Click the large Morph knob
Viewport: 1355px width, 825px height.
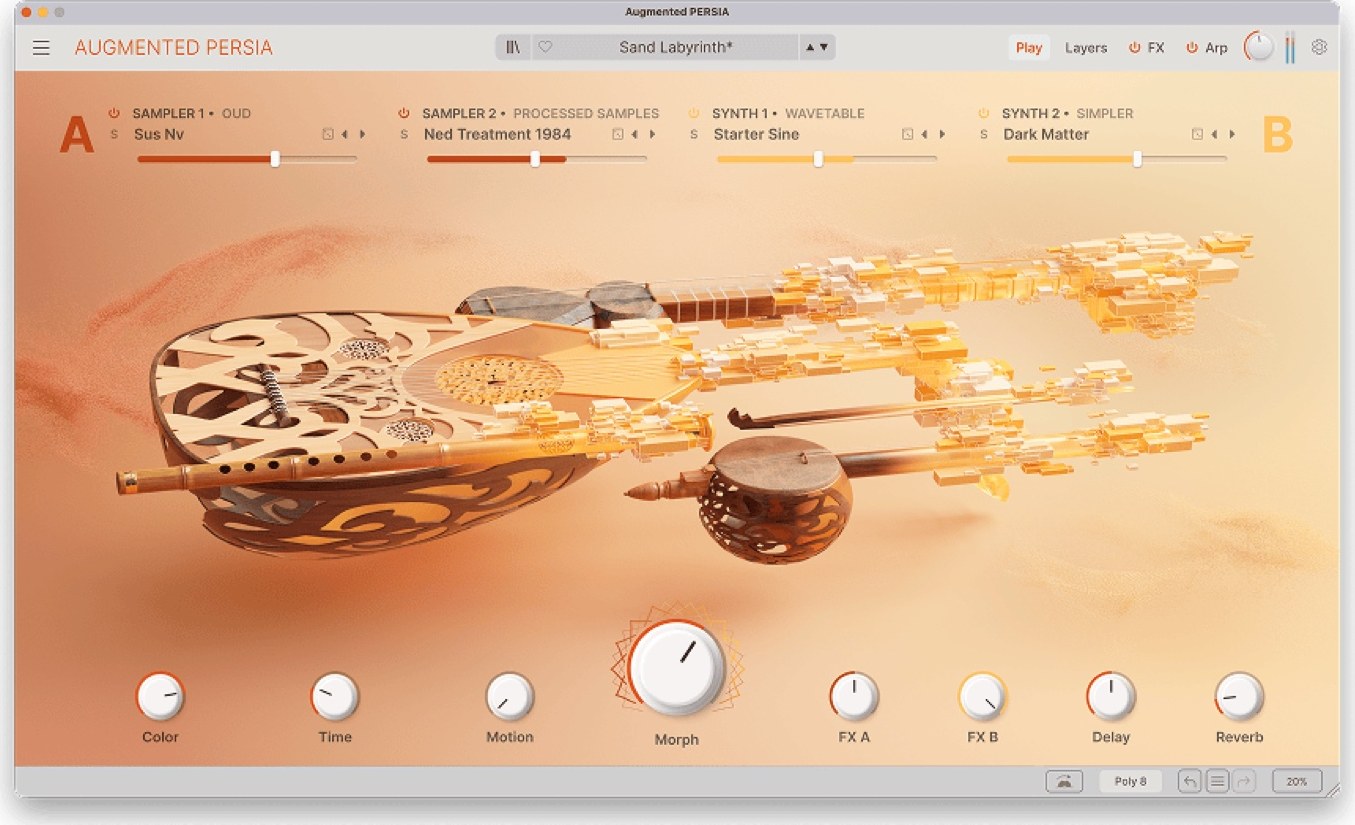pyautogui.click(x=677, y=667)
